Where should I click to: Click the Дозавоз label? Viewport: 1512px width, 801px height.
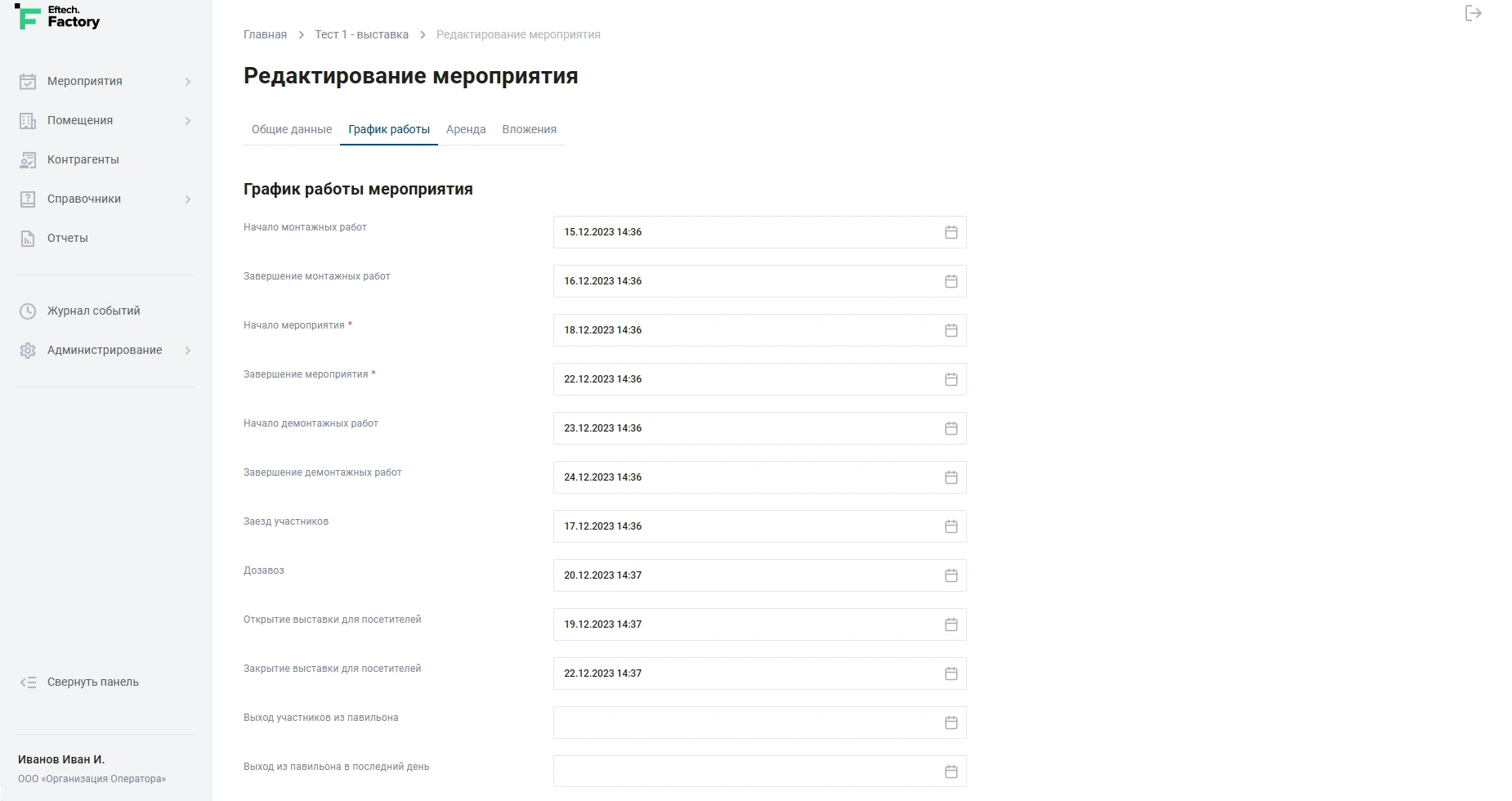263,571
